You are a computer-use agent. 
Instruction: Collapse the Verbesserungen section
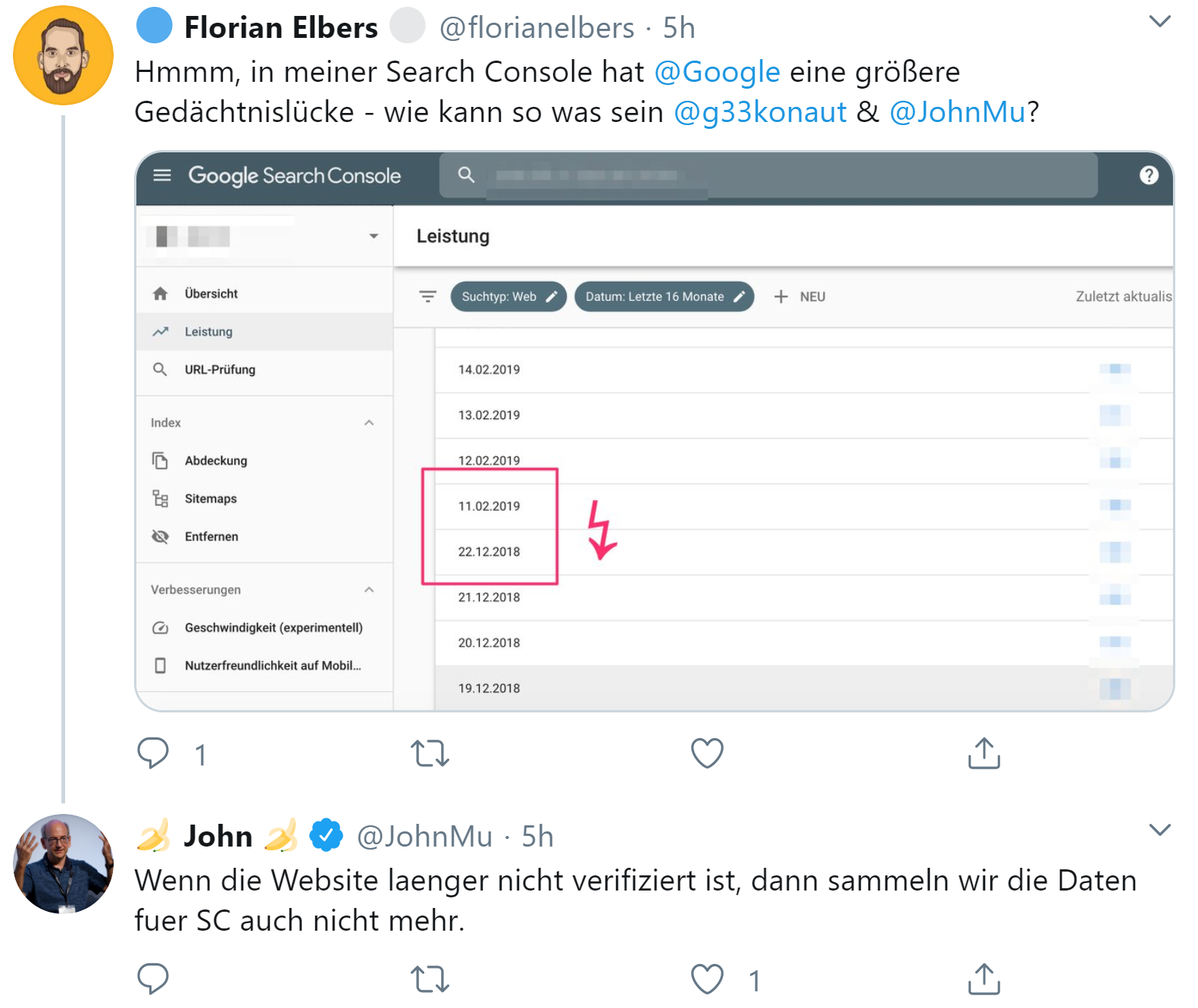click(369, 589)
